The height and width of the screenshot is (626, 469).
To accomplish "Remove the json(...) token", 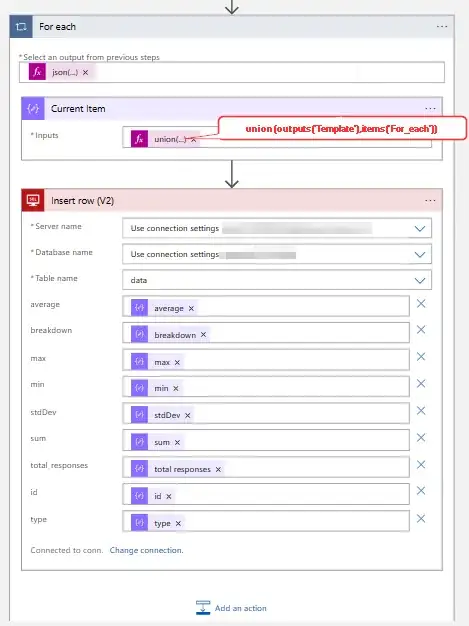I will tap(85, 73).
